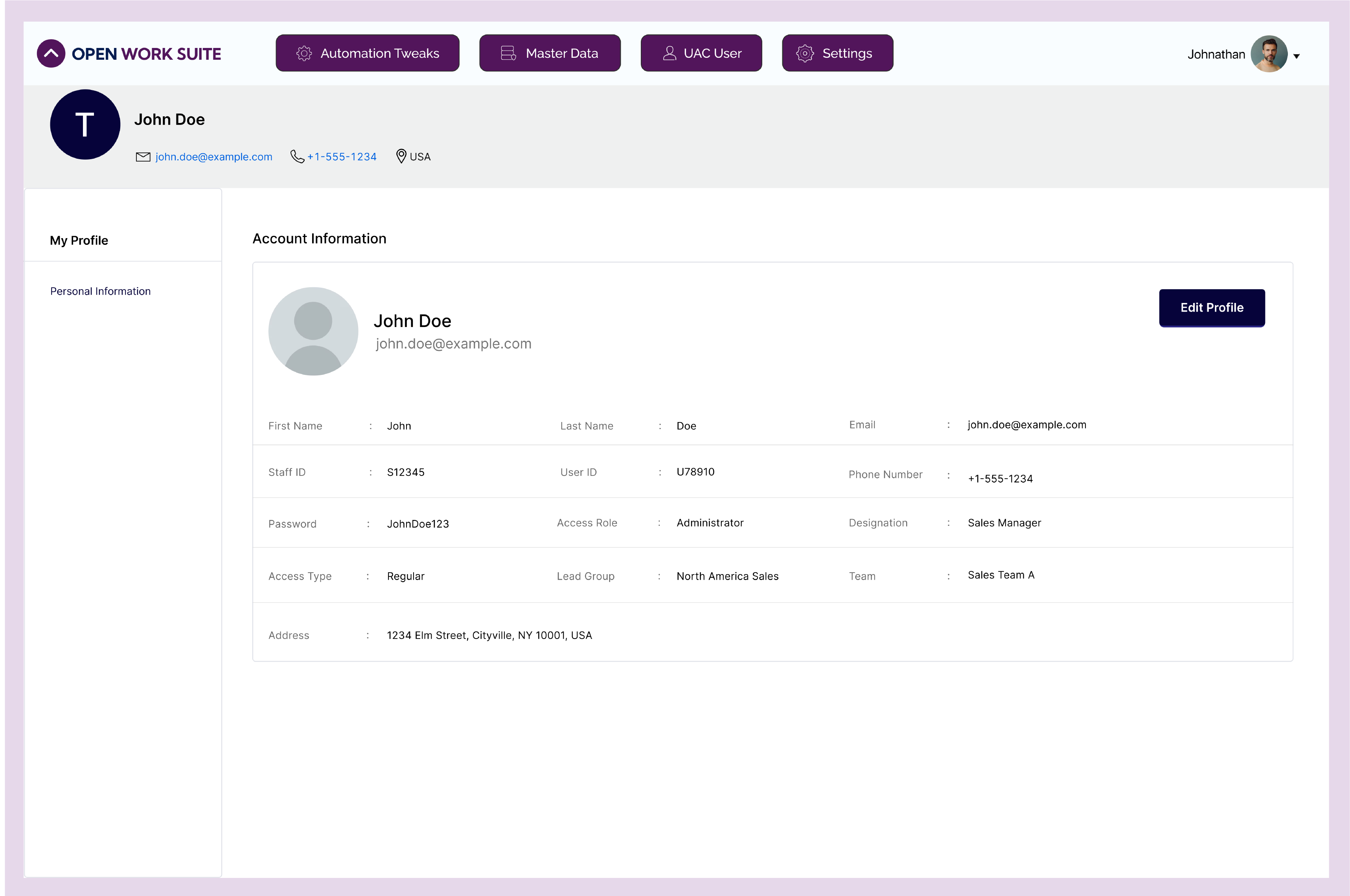Click the phone handset icon in header
This screenshot has width=1350, height=896.
coord(297,156)
